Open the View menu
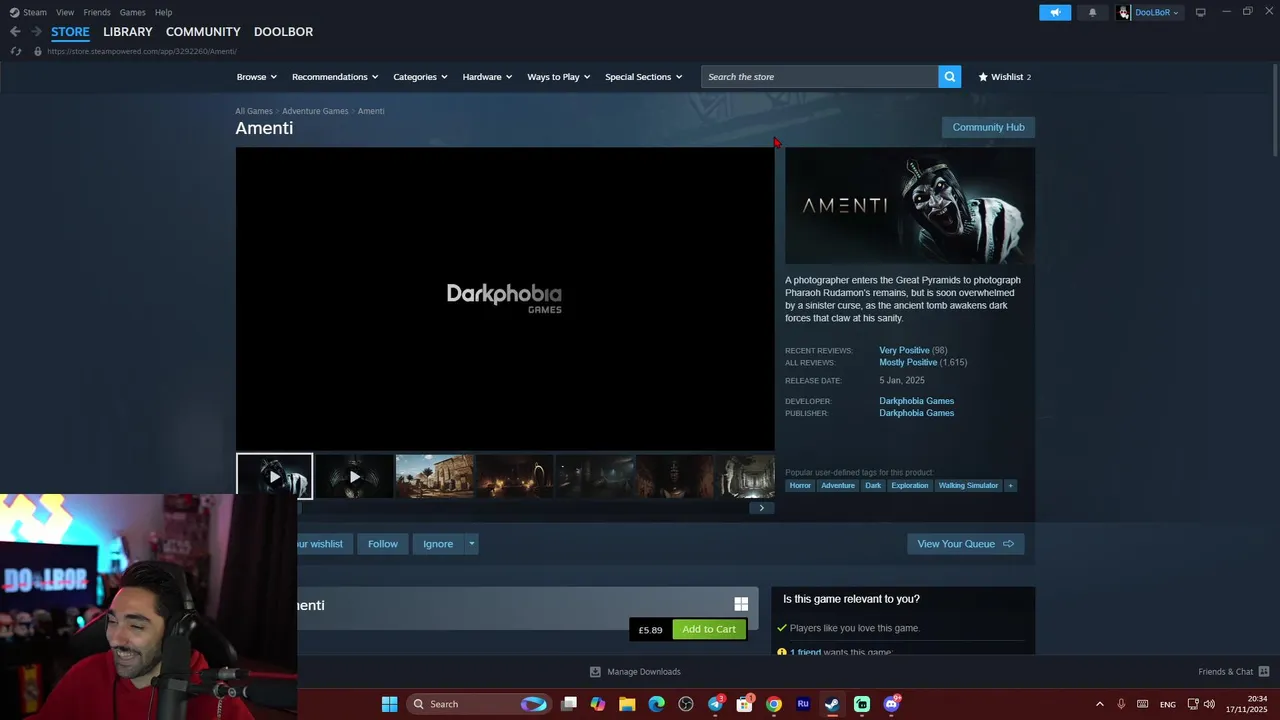 point(65,12)
